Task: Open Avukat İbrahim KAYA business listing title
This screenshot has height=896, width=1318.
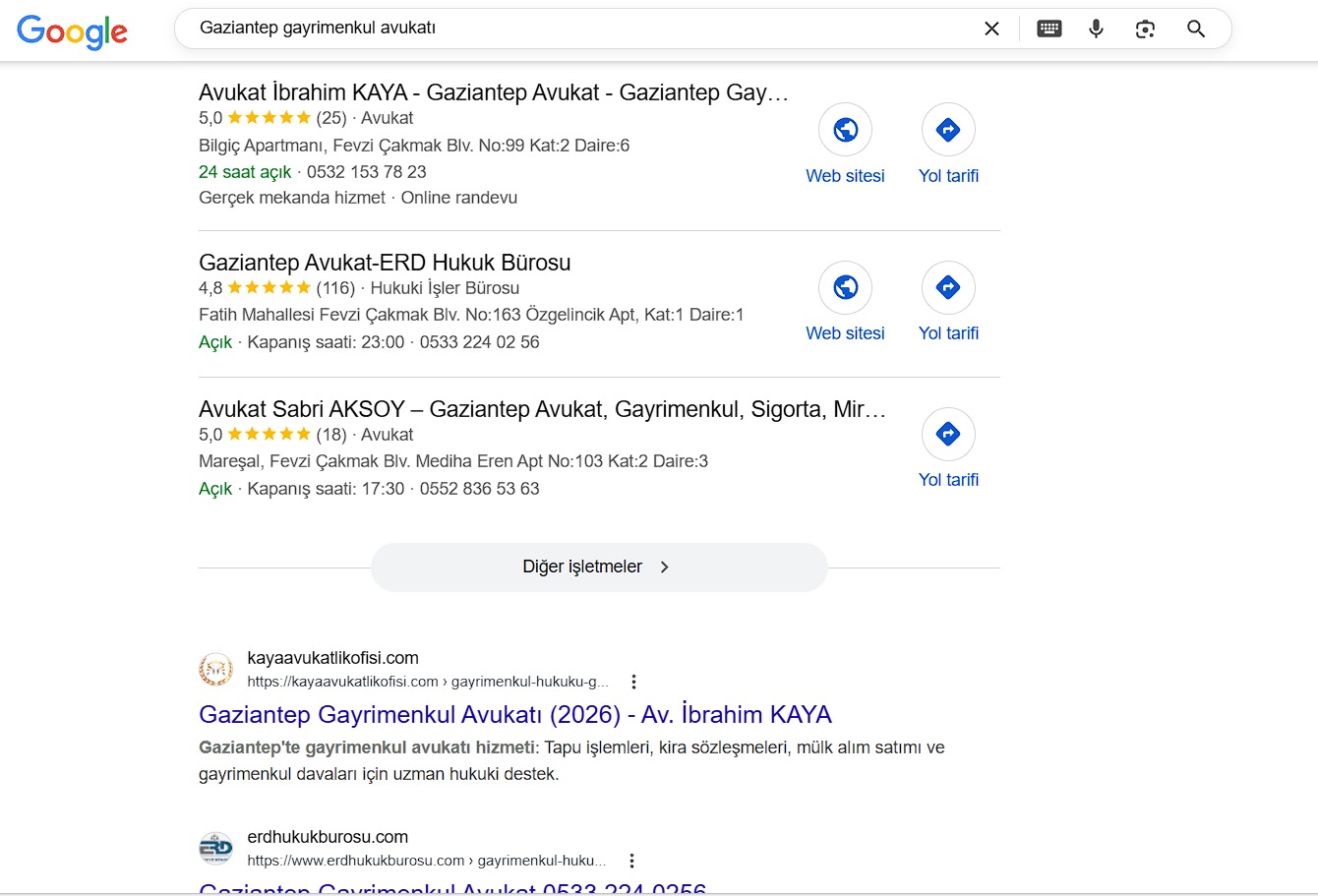Action: click(x=493, y=92)
